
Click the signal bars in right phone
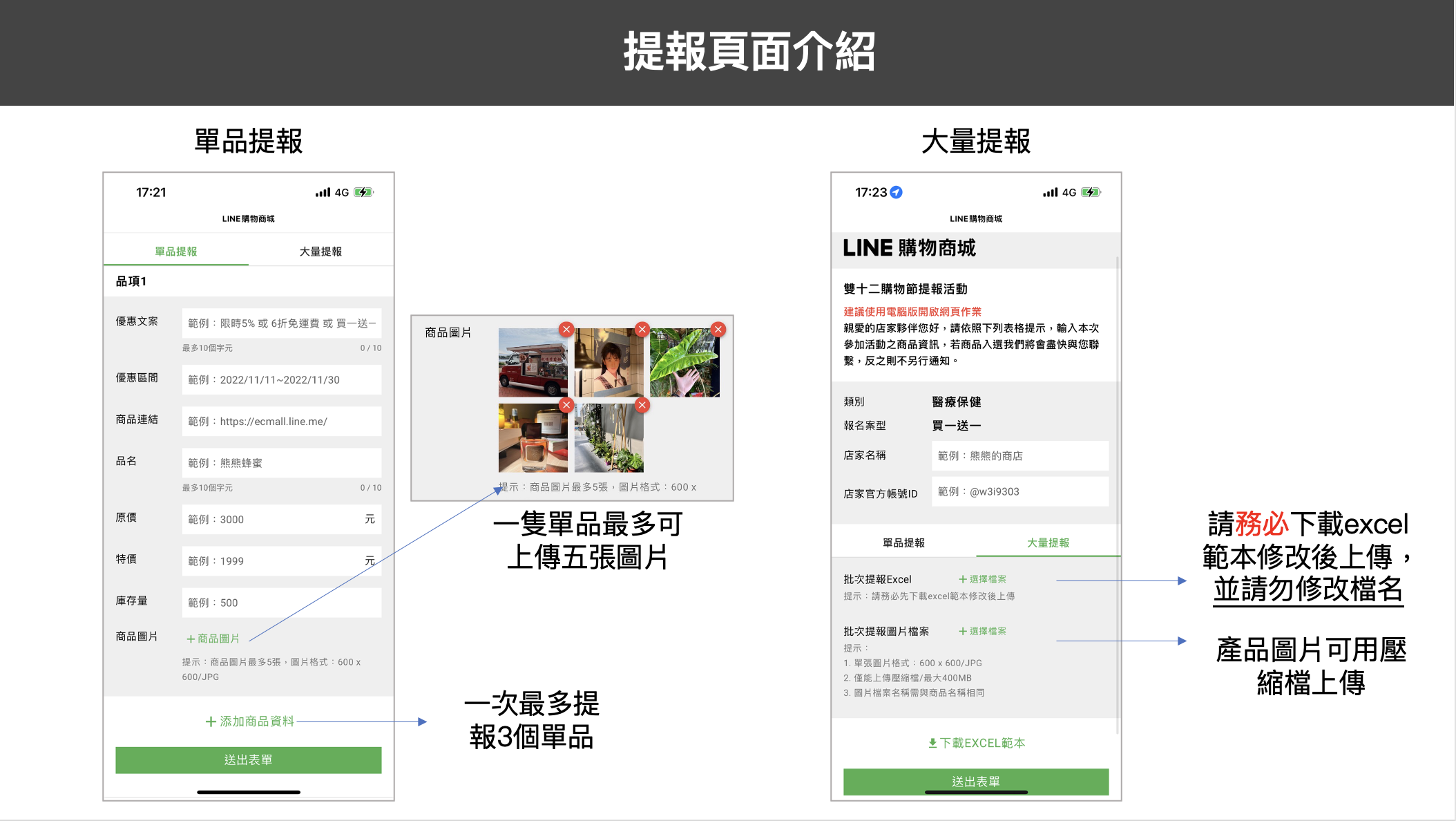click(1050, 193)
